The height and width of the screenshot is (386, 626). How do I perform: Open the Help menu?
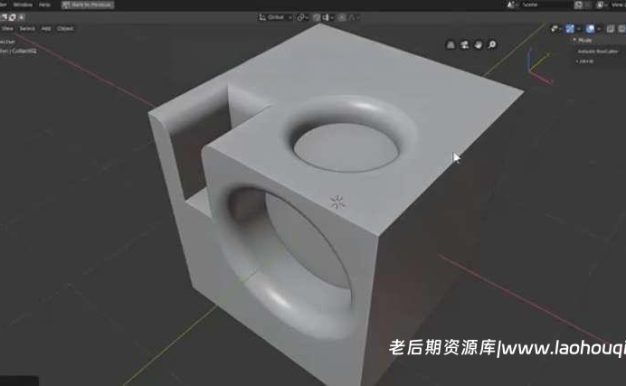pyautogui.click(x=44, y=5)
